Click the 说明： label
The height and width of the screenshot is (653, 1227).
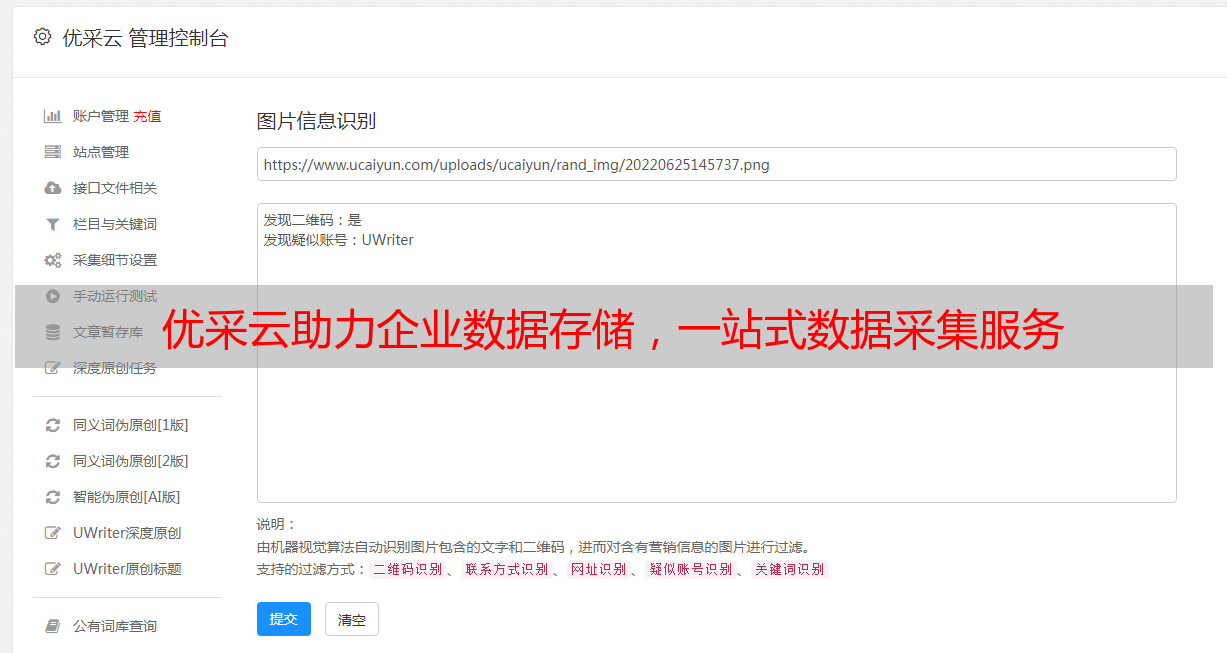[277, 524]
